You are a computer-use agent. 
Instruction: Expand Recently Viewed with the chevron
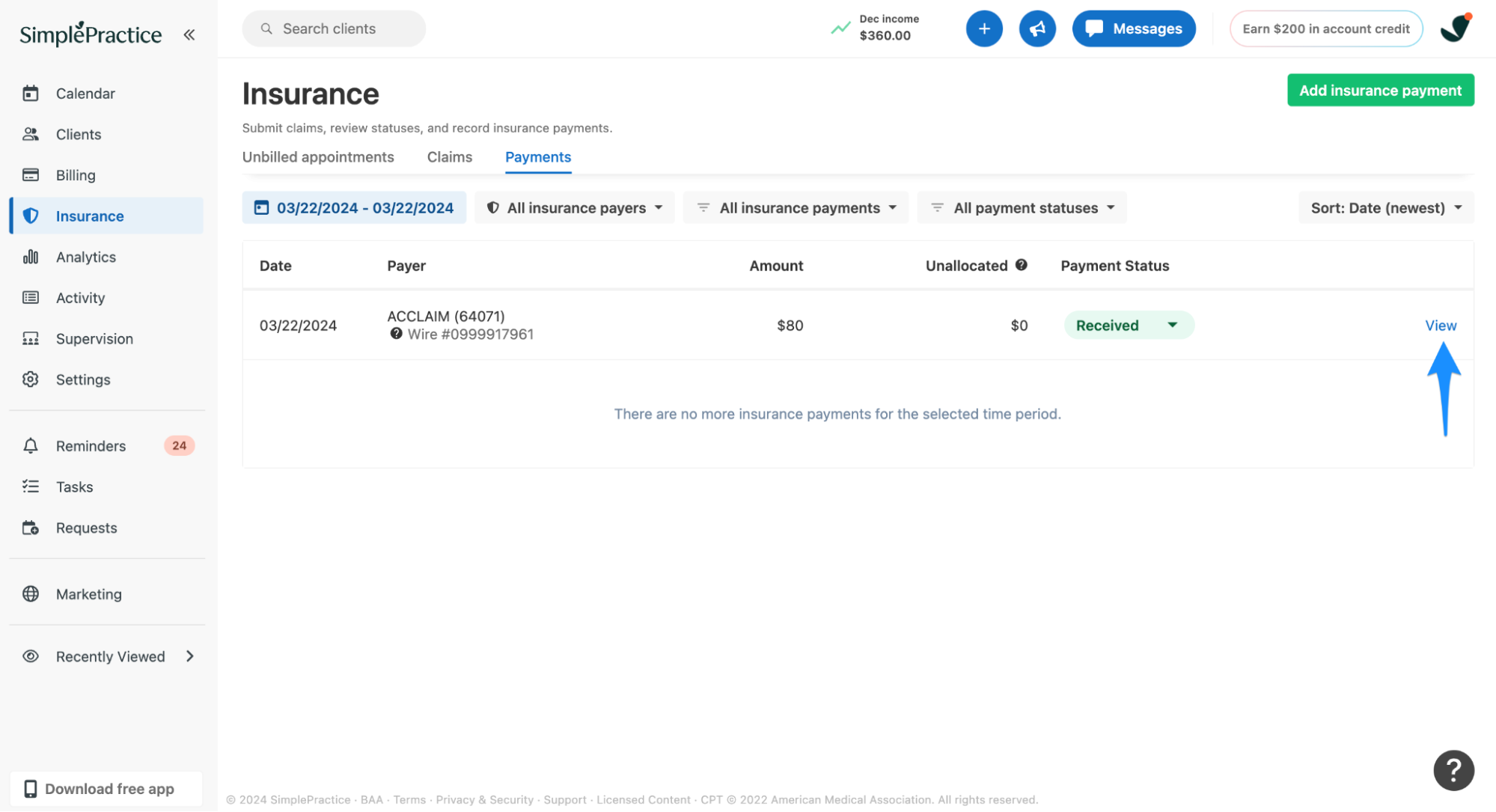click(190, 656)
